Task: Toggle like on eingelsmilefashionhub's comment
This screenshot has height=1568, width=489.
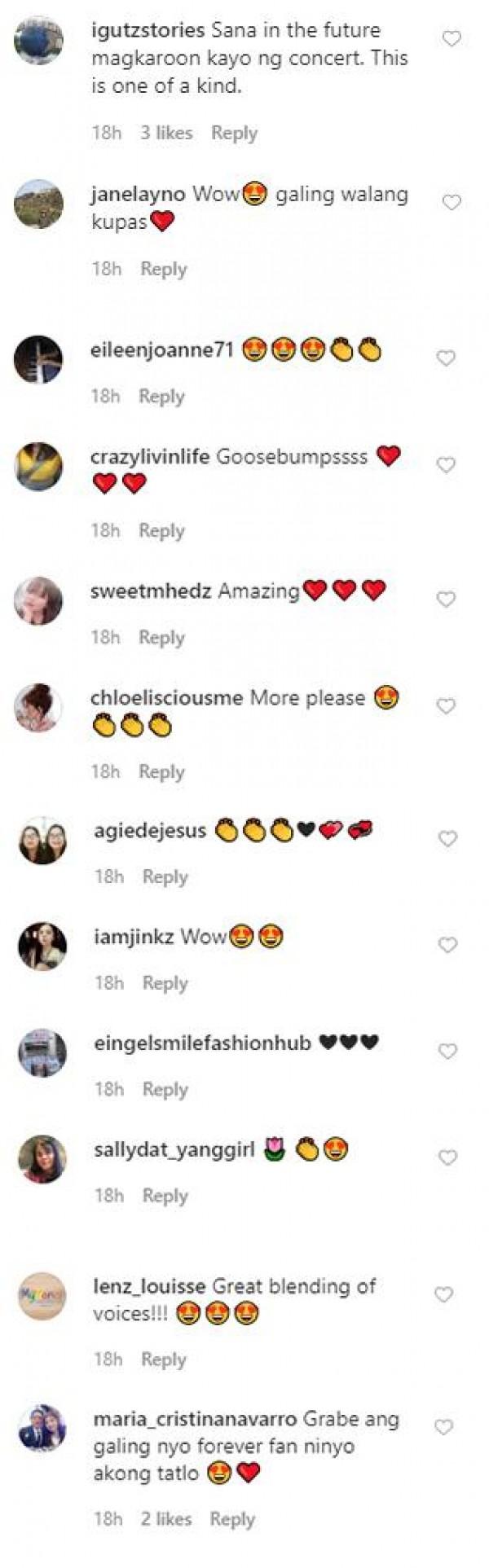Action: click(447, 1052)
